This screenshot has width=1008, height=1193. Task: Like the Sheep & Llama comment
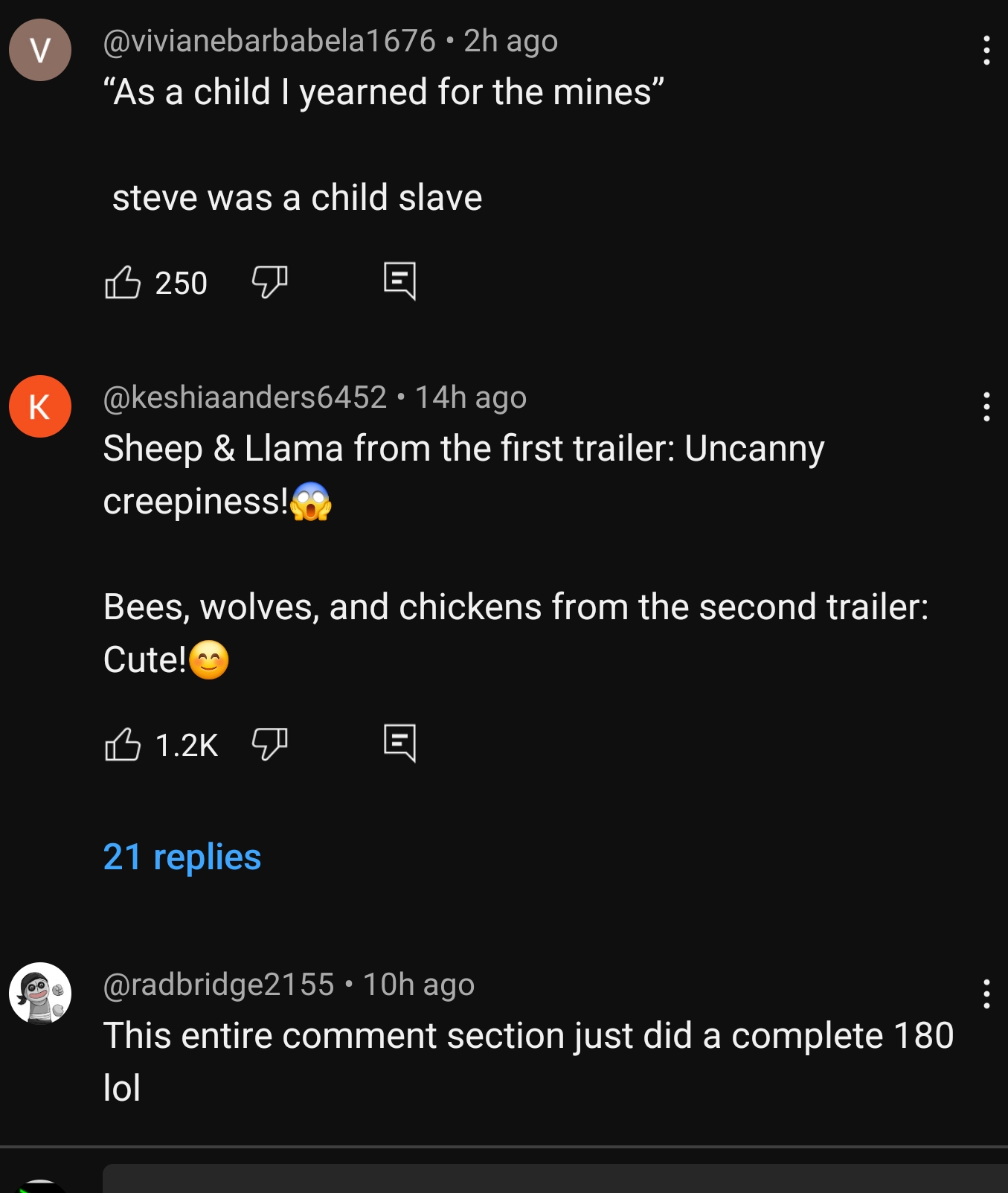coord(123,744)
